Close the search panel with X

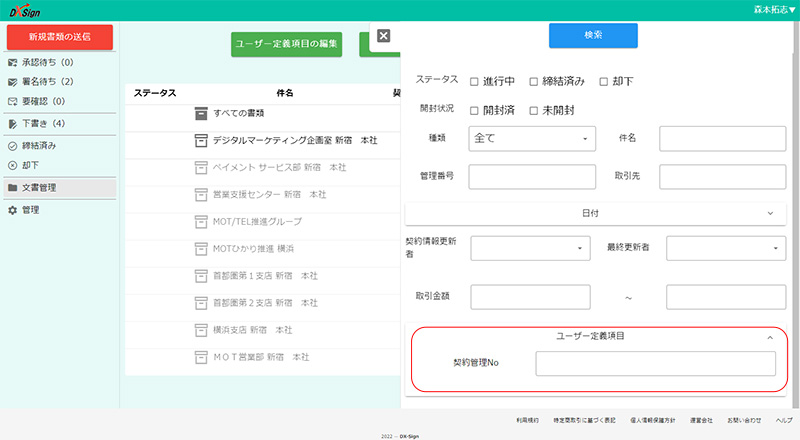[x=383, y=35]
